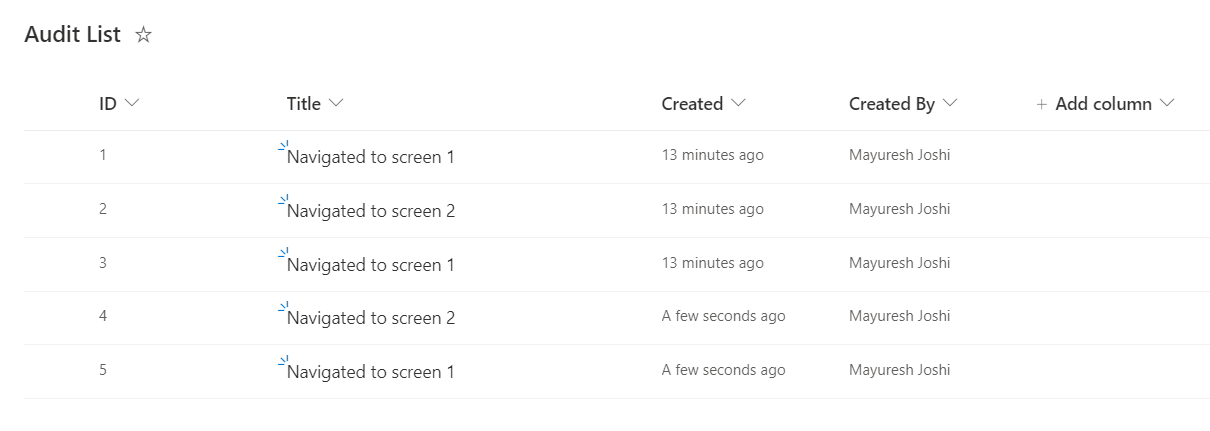The width and height of the screenshot is (1210, 431).
Task: Open the first "Navigated to screen 1" item
Action: click(370, 157)
